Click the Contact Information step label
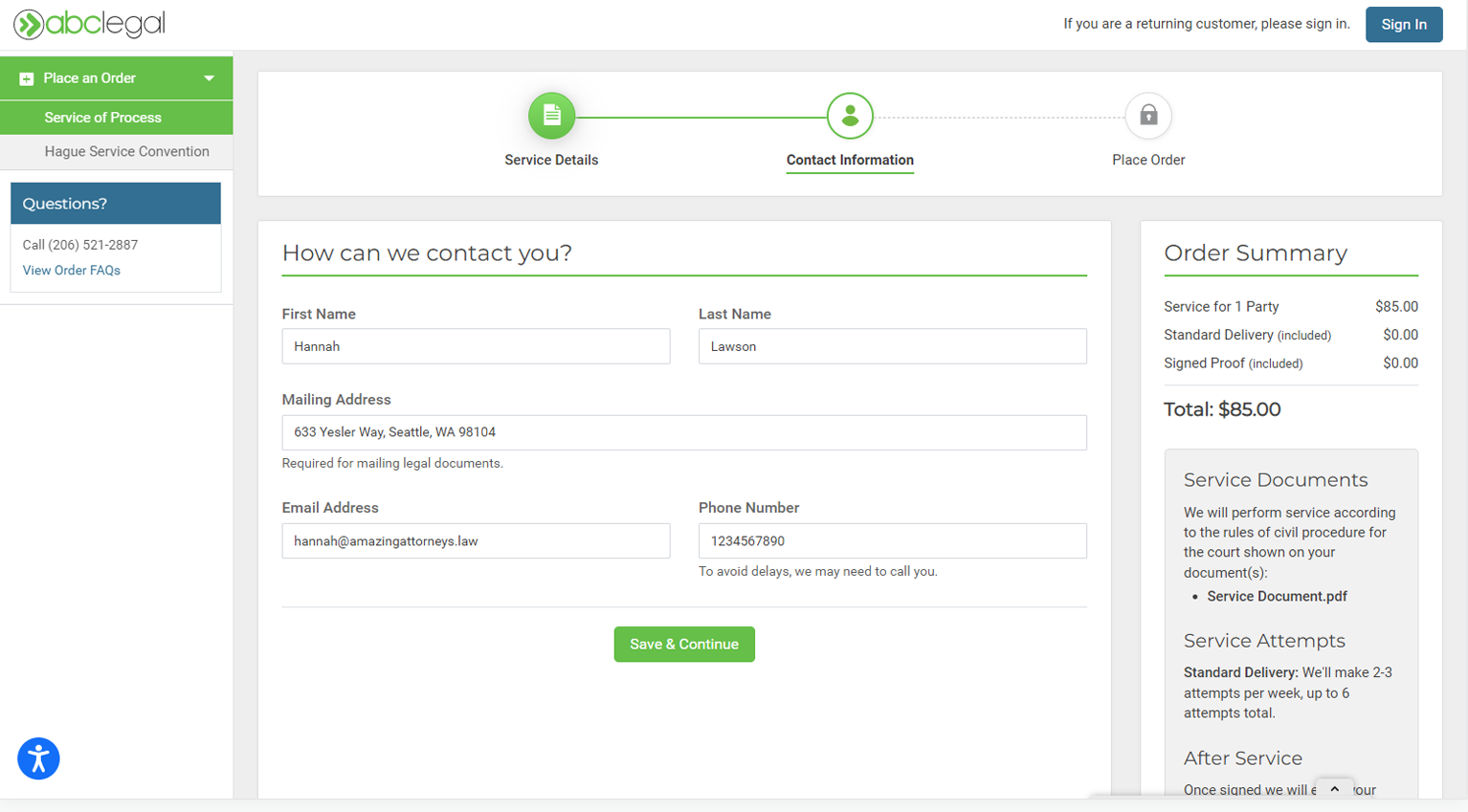 [x=850, y=160]
